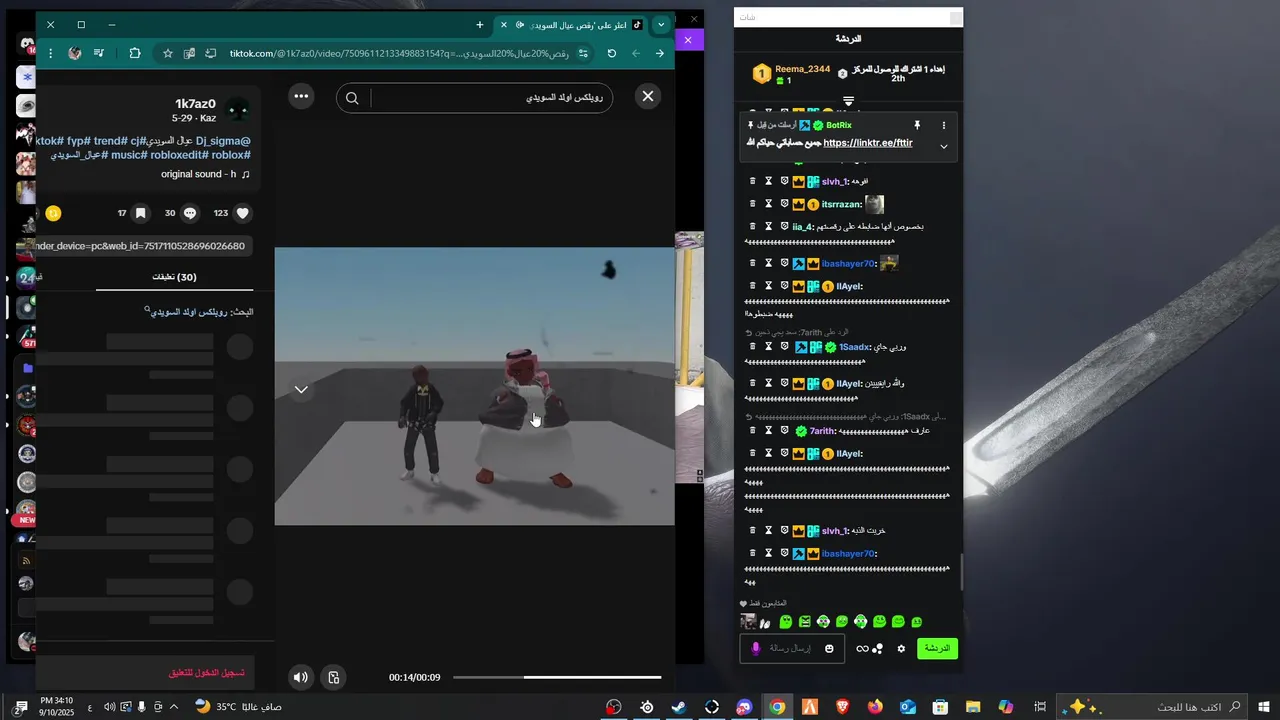The height and width of the screenshot is (720, 1280).
Task: Click username 7arith in chat
Action: point(822,431)
